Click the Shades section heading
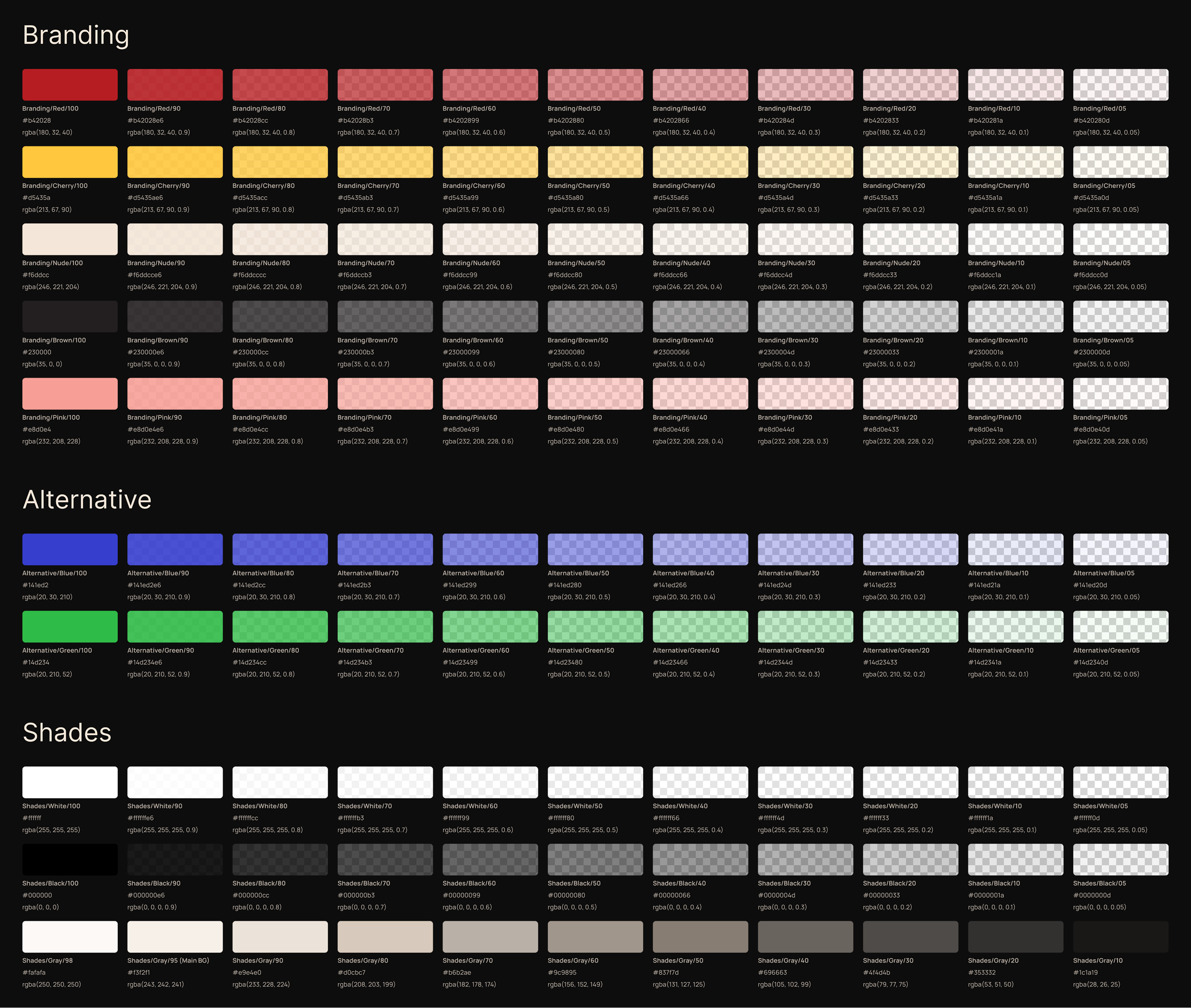 tap(67, 733)
